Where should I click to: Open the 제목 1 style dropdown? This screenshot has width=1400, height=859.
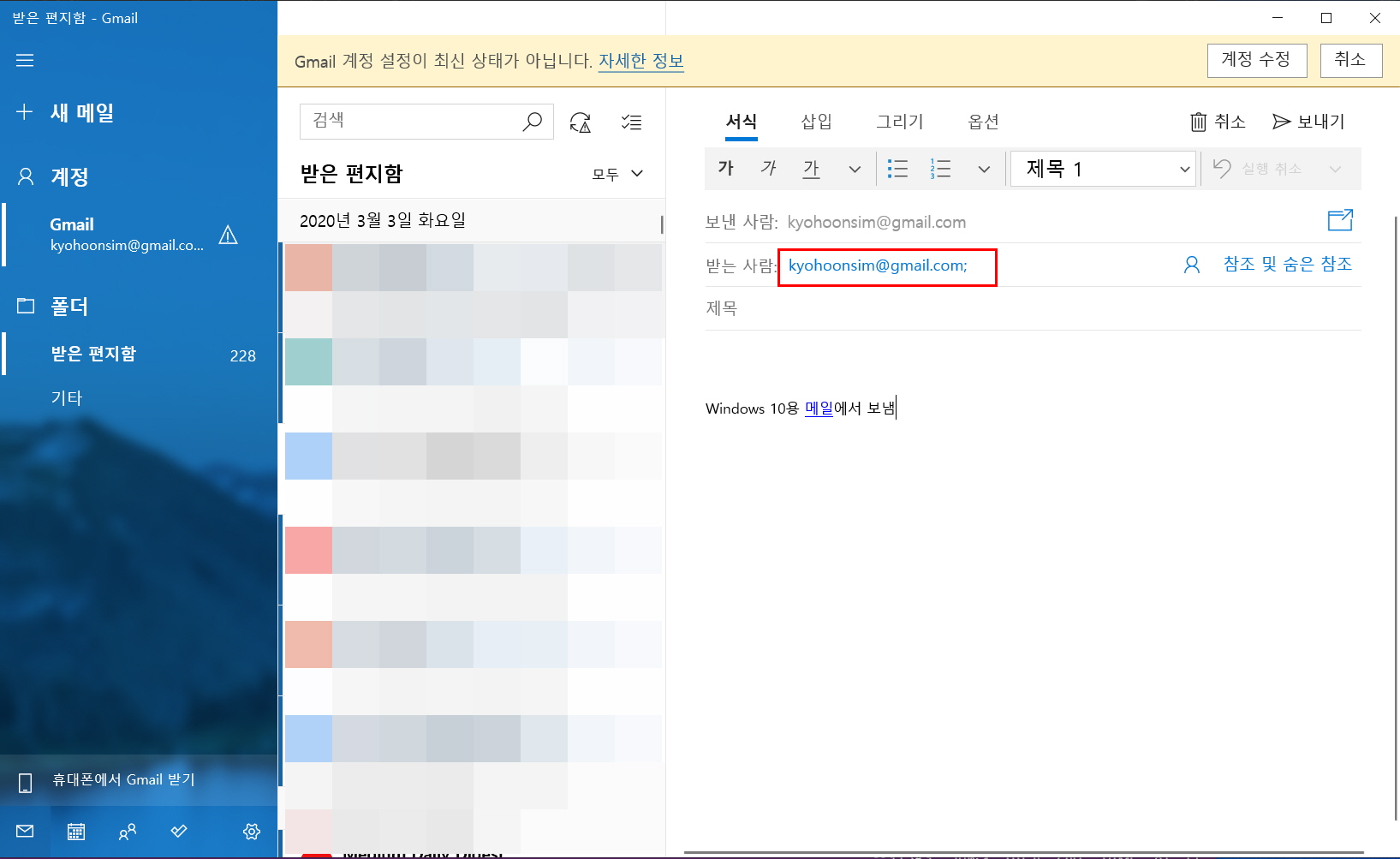1103,169
